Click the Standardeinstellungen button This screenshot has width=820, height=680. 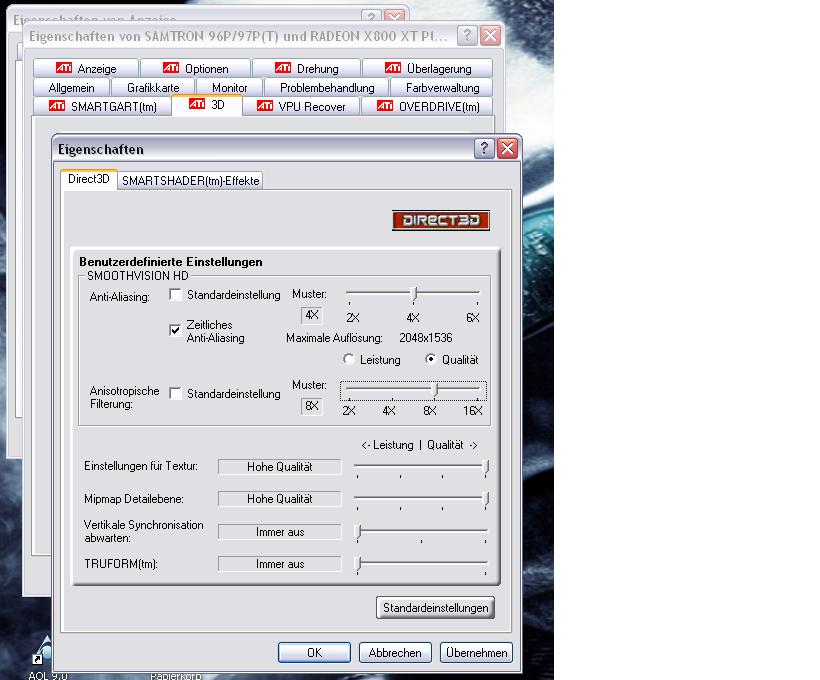point(435,608)
